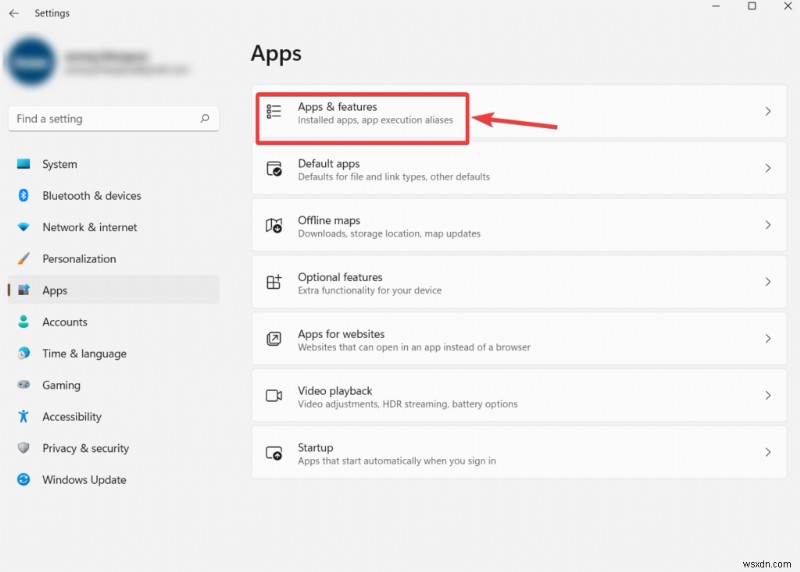Open the Apps for websites title
The image size is (800, 572).
click(341, 334)
